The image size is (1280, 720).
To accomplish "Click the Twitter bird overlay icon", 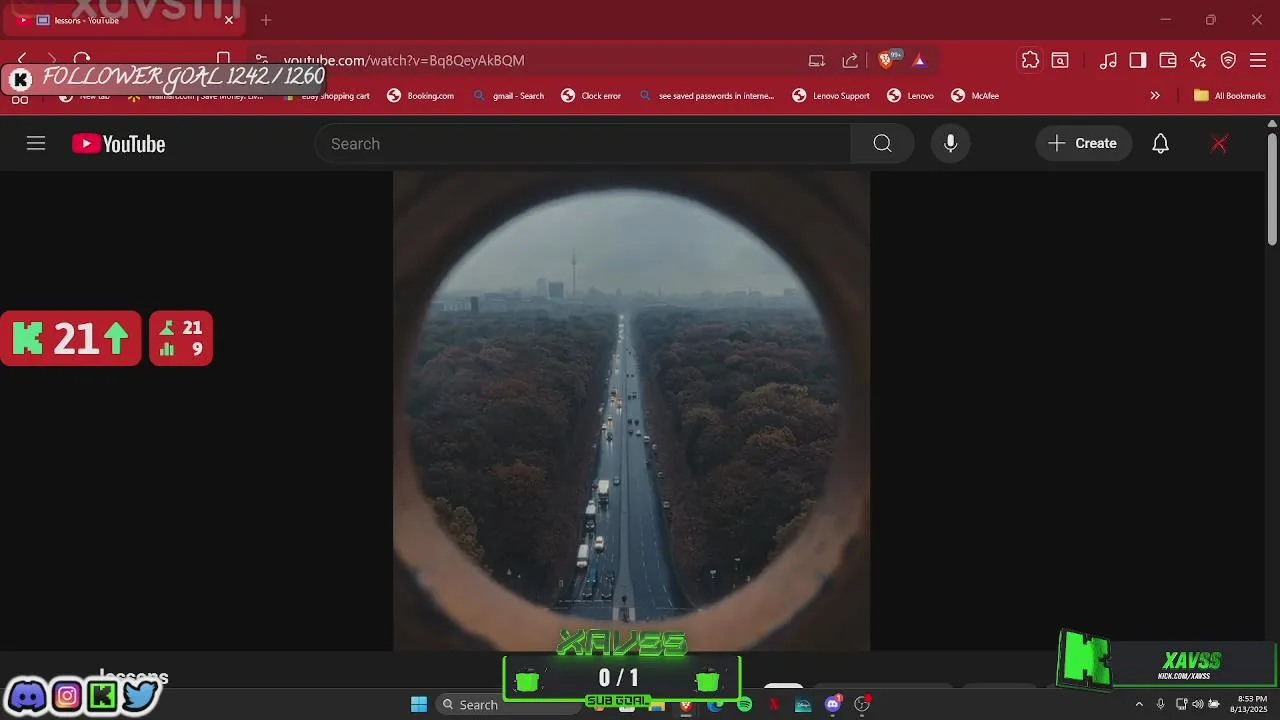I will (140, 695).
